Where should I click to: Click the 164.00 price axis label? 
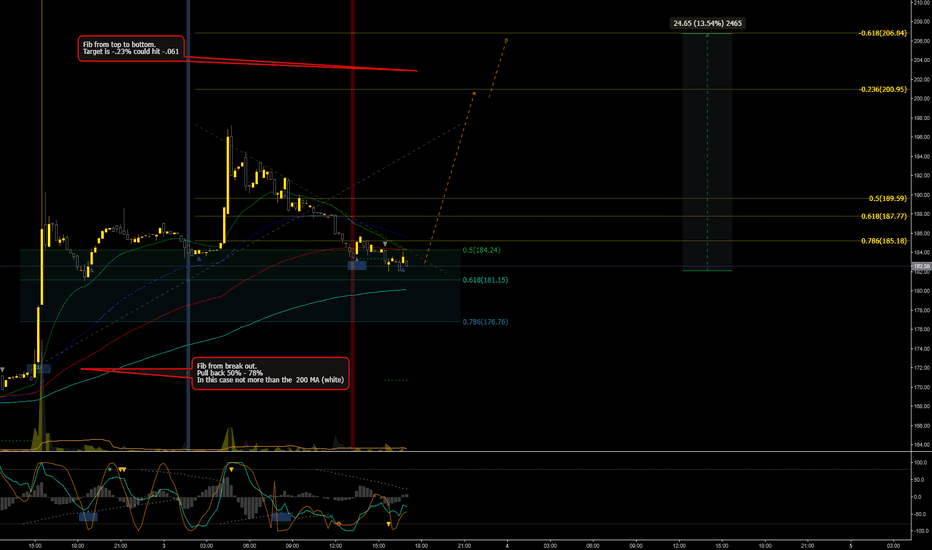click(922, 445)
